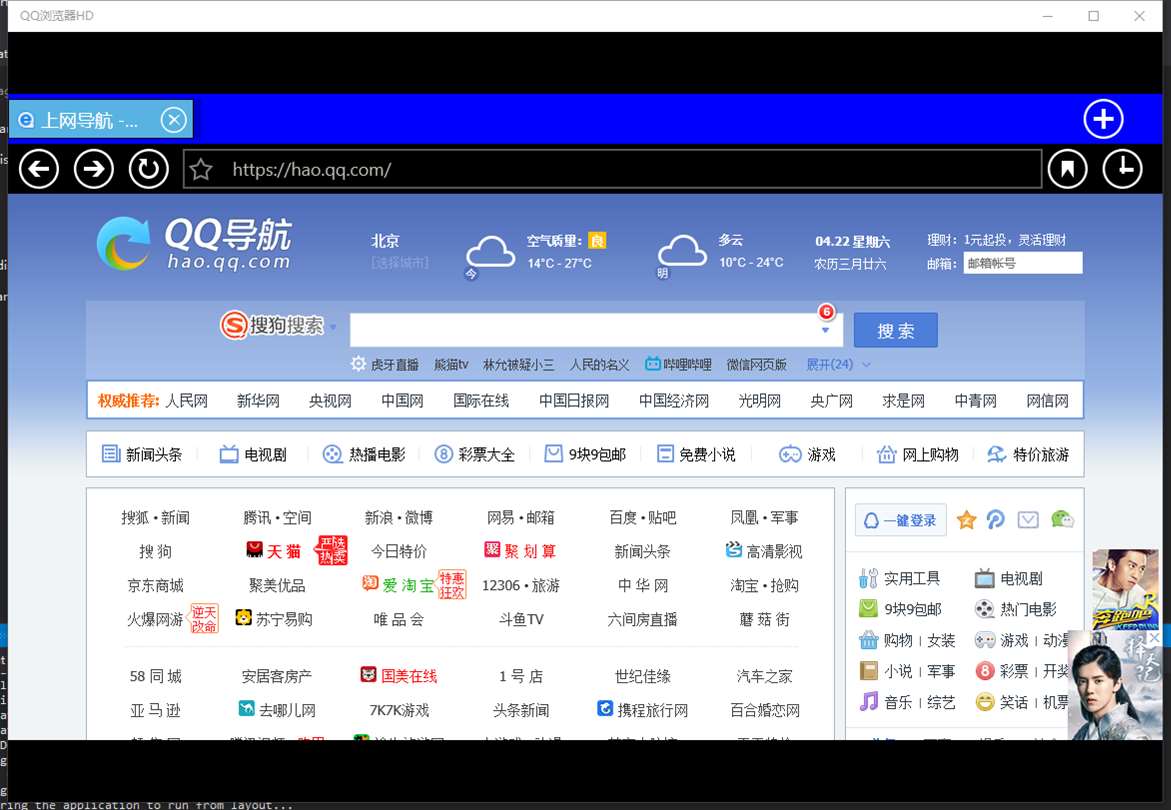This screenshot has height=810, width=1171.
Task: Click the blue 朋友网 P icon
Action: 995,520
